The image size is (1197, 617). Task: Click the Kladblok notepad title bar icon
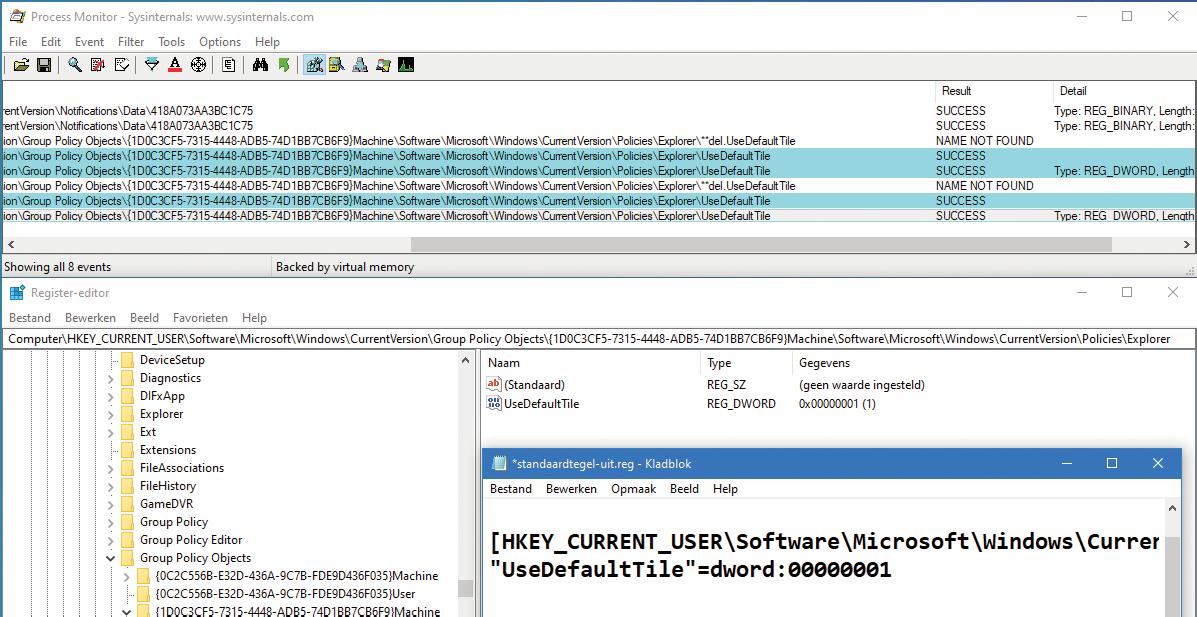point(499,464)
